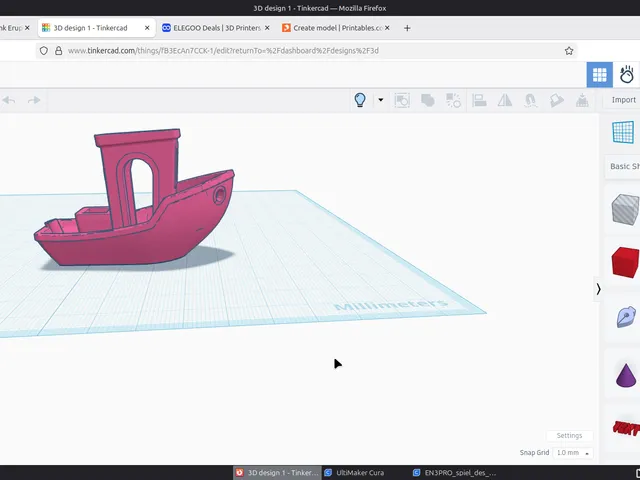Click the Show all lightbulb icon
640x480 pixels.
coord(360,100)
